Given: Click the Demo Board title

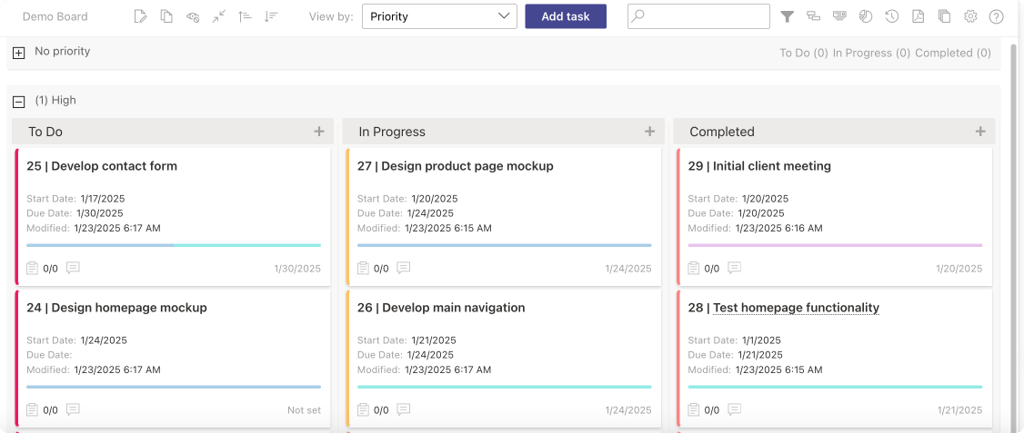Looking at the screenshot, I should coord(55,17).
